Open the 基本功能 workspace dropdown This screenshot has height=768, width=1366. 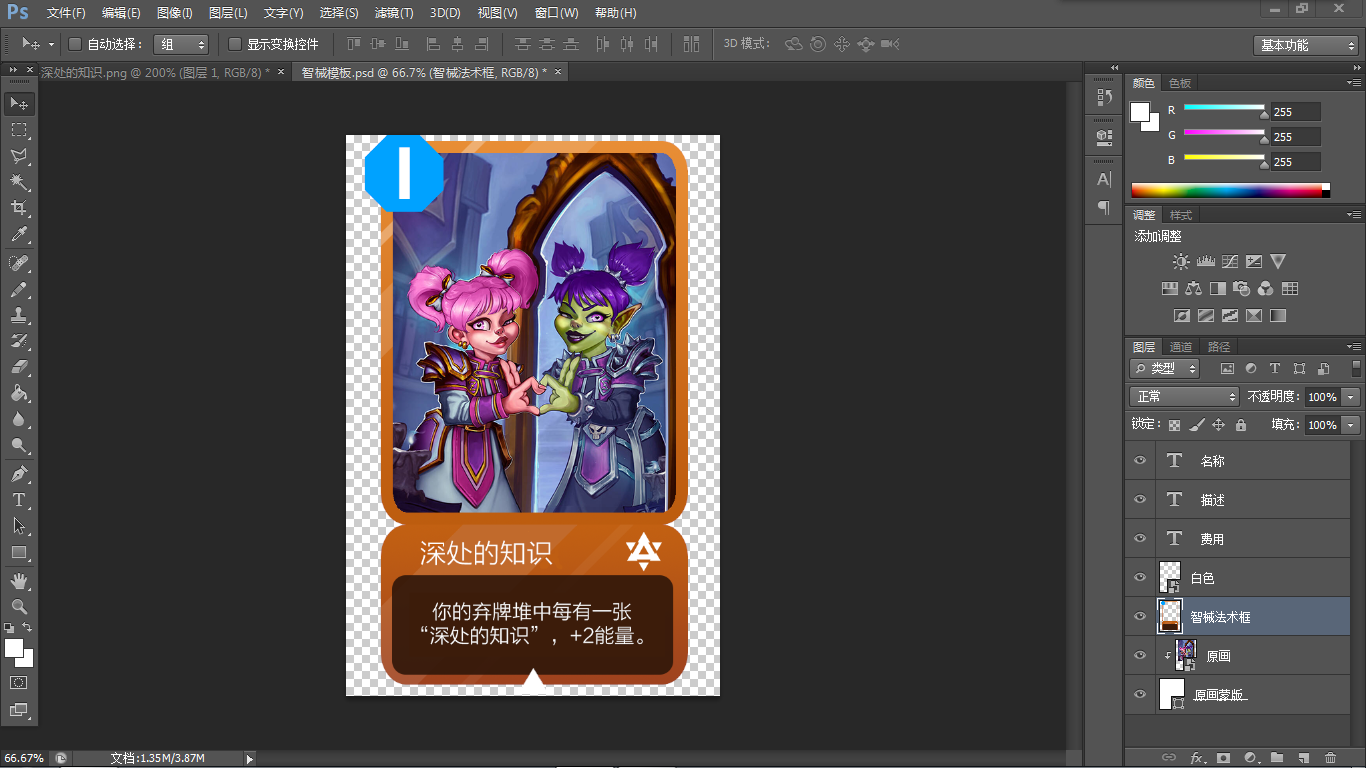(x=1305, y=45)
